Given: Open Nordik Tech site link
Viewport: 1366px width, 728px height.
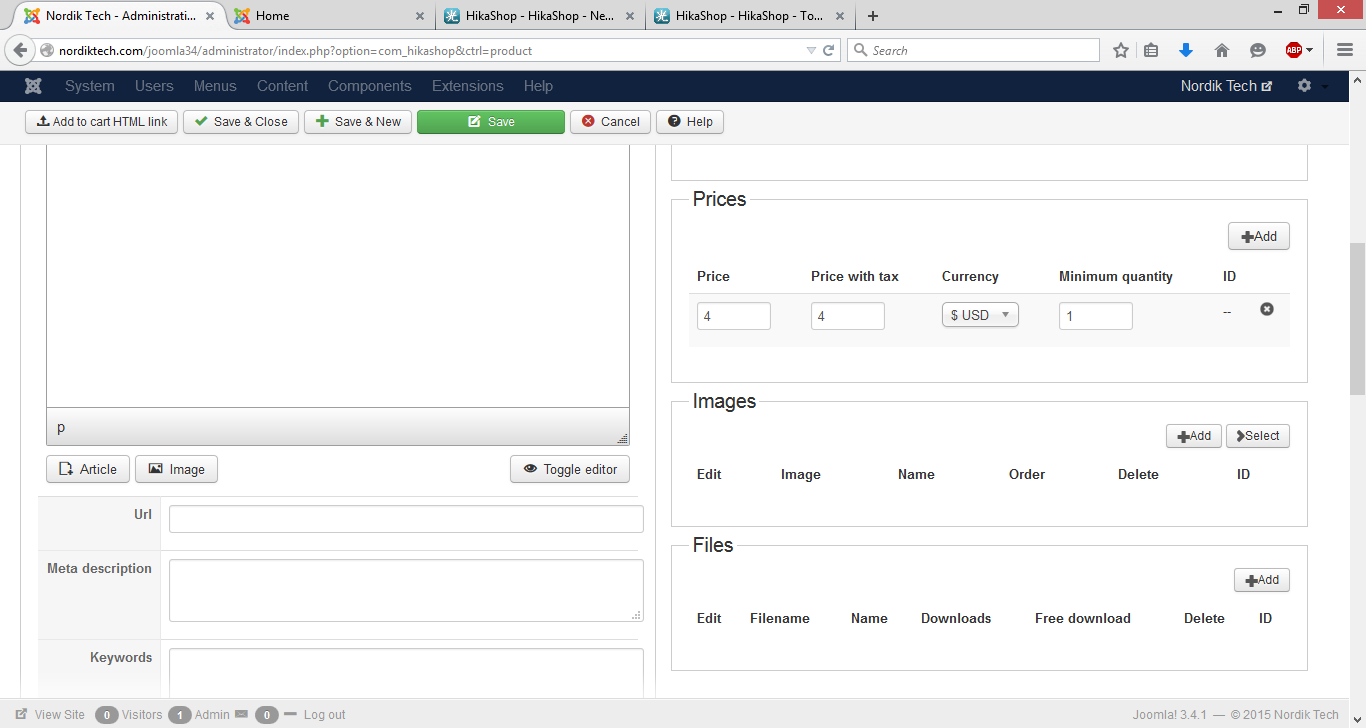Looking at the screenshot, I should (x=1227, y=86).
